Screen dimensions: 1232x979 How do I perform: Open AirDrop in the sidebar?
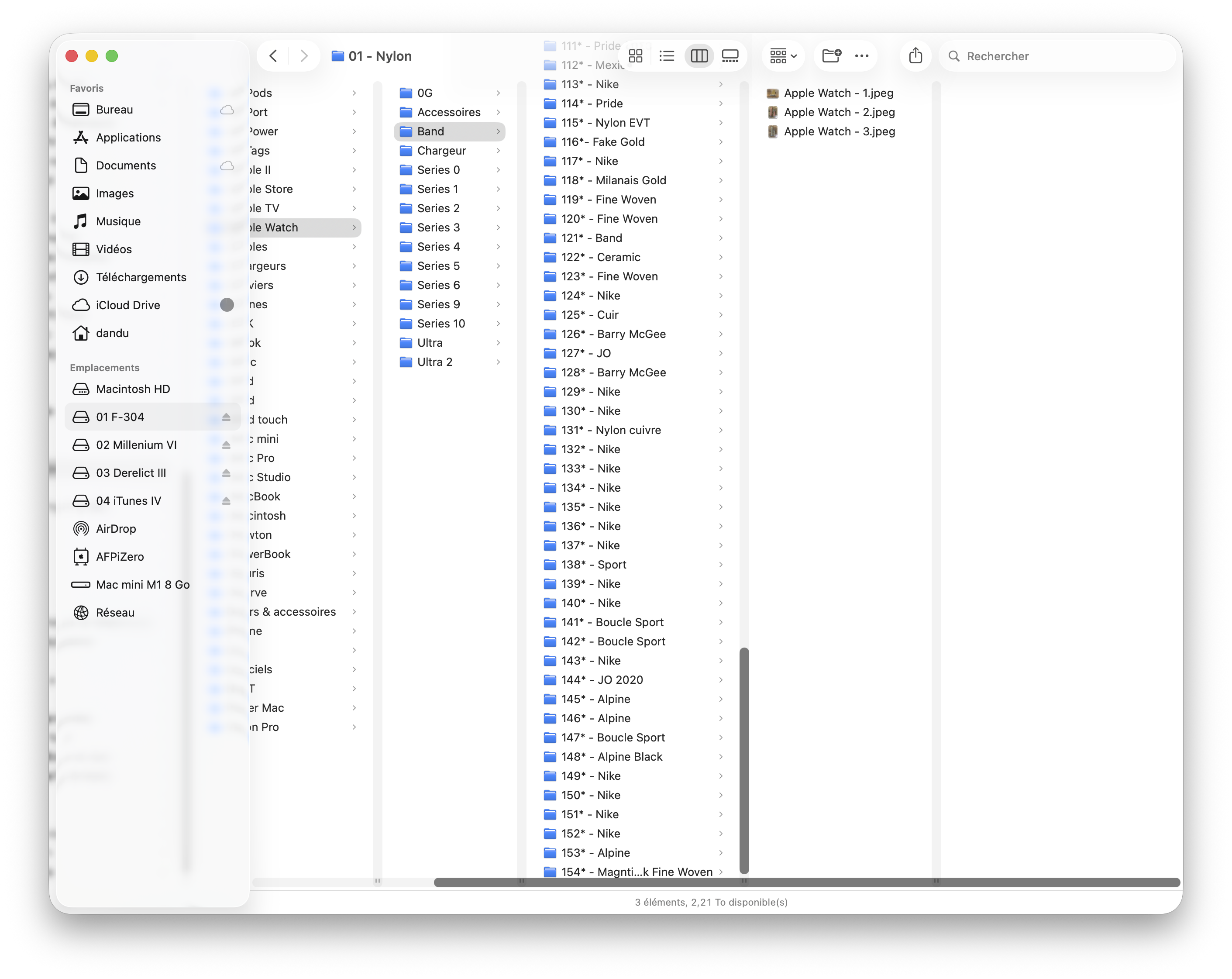[x=116, y=529]
